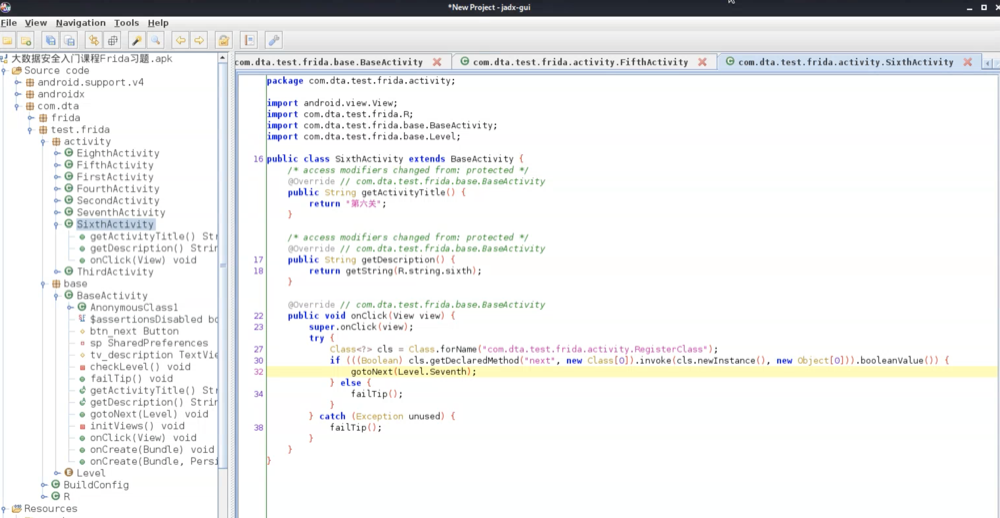The height and width of the screenshot is (518, 1000).
Task: Open preferences with the wrench icon
Action: [274, 41]
